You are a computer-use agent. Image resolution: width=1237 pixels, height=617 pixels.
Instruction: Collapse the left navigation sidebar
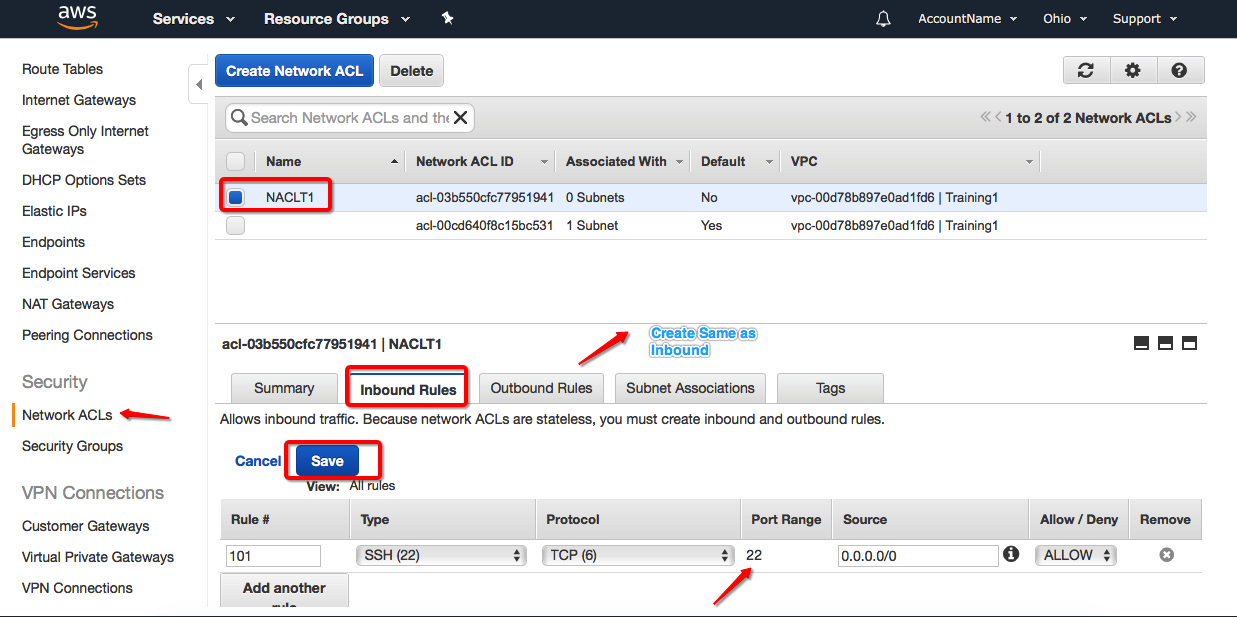198,84
